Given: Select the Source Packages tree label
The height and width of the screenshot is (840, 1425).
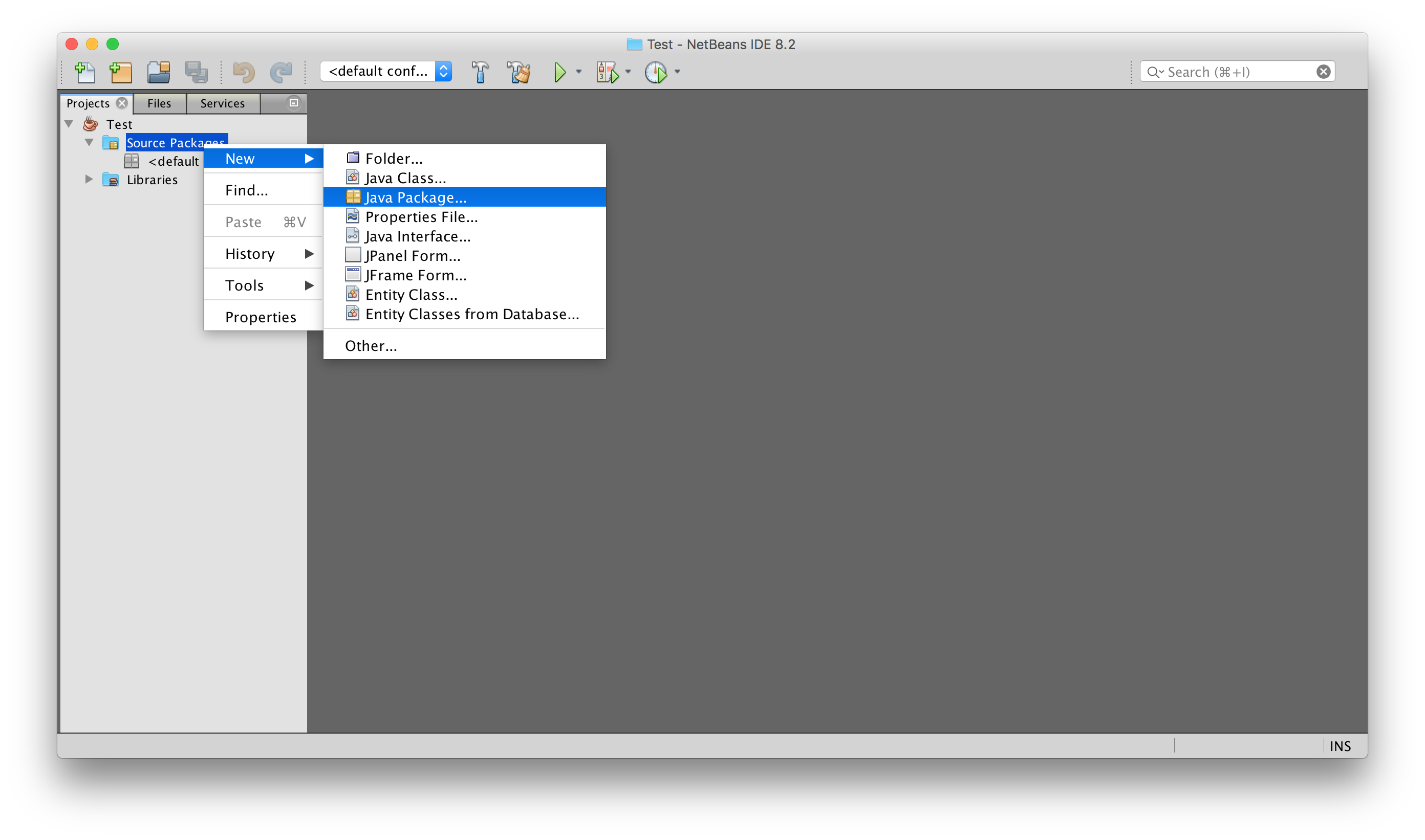Looking at the screenshot, I should coord(176,143).
